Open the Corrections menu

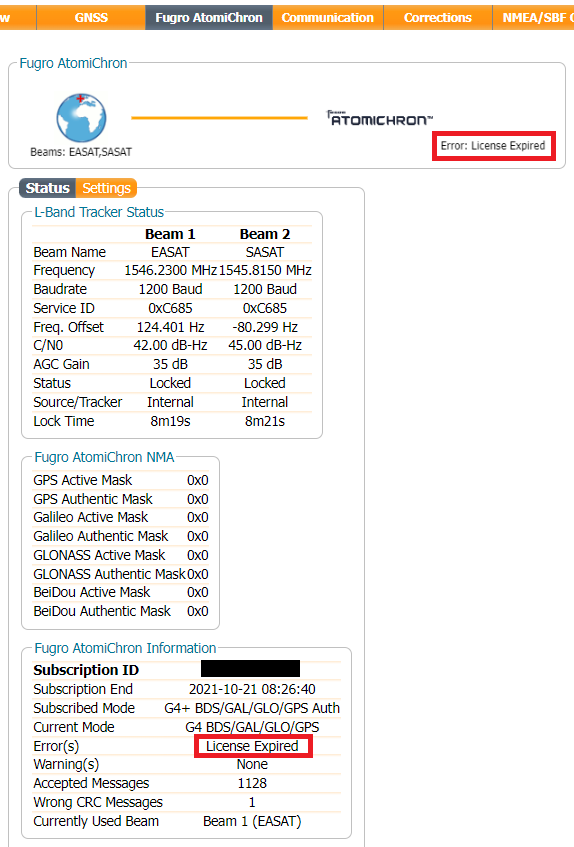coord(438,17)
